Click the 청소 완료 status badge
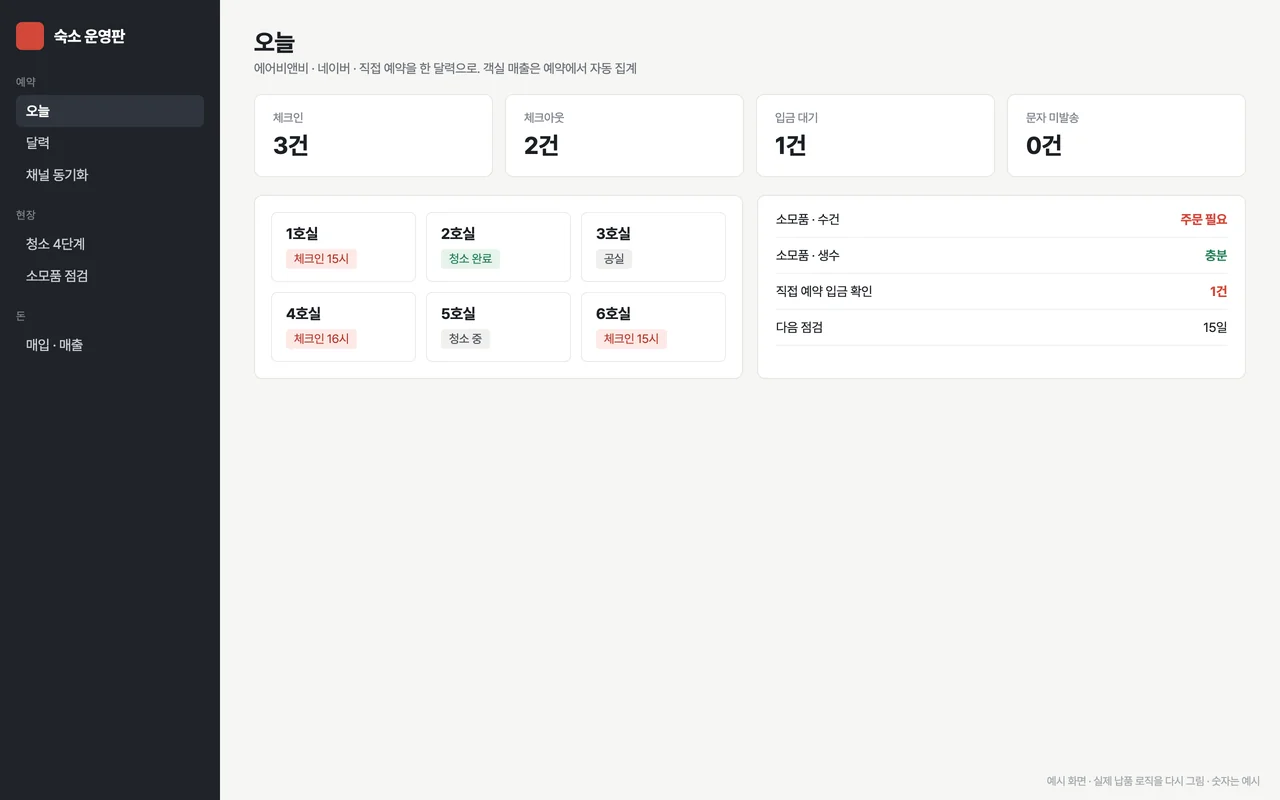Screen dimensions: 1280x800 [x=470, y=259]
